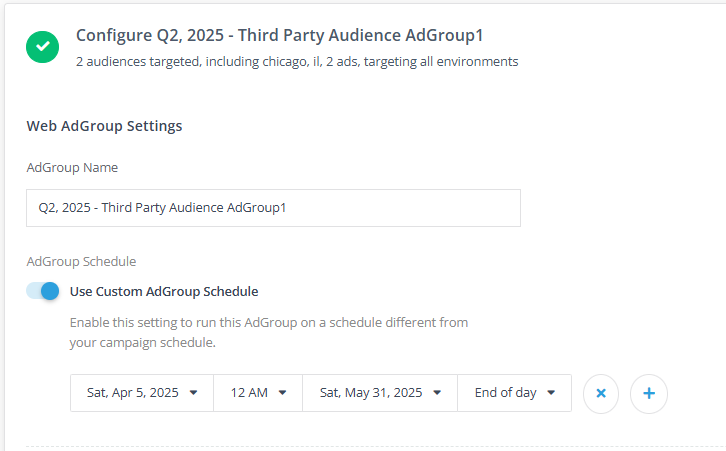Click the audiences targeted summary line

click(297, 62)
